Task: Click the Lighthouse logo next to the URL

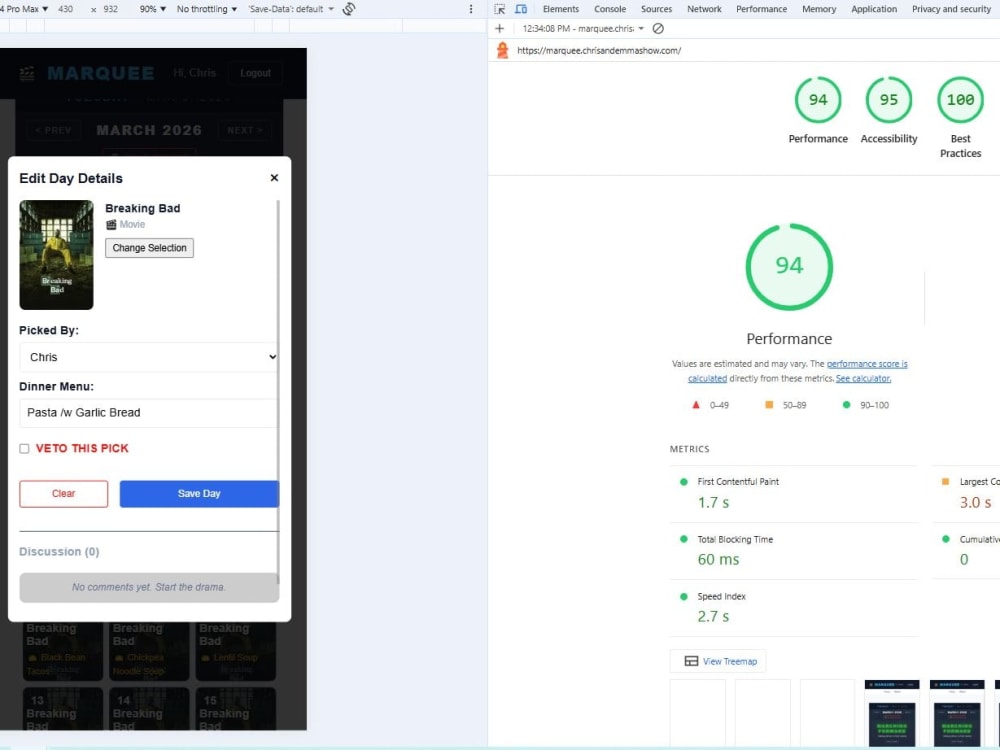Action: [x=503, y=50]
